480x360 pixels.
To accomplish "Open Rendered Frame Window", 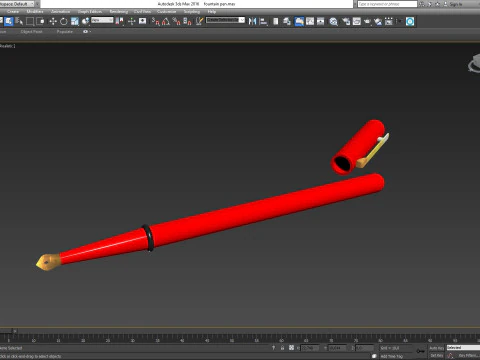I will tap(357, 22).
